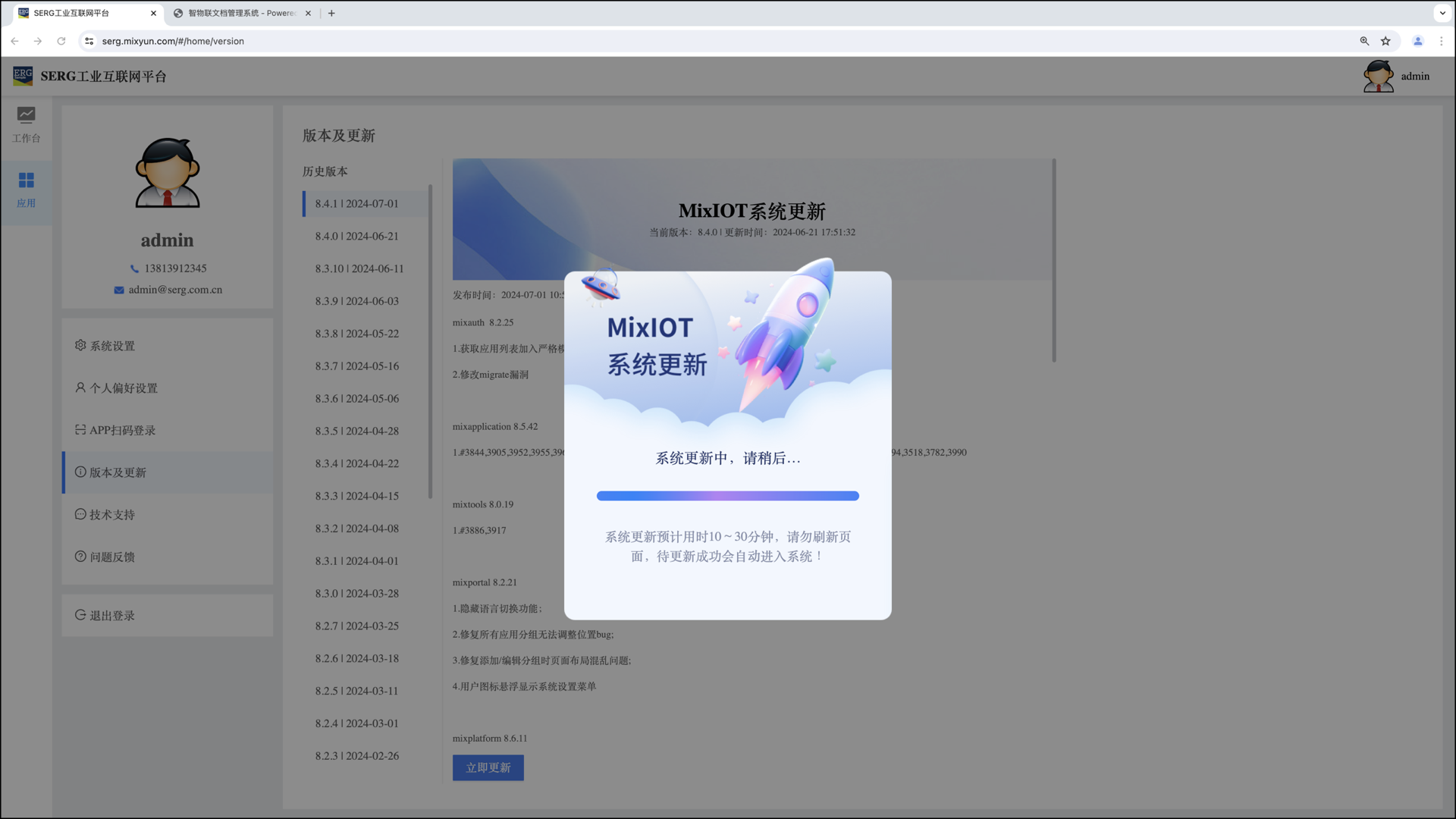The height and width of the screenshot is (819, 1456).
Task: Click 退出登录 logout item
Action: pyautogui.click(x=111, y=615)
